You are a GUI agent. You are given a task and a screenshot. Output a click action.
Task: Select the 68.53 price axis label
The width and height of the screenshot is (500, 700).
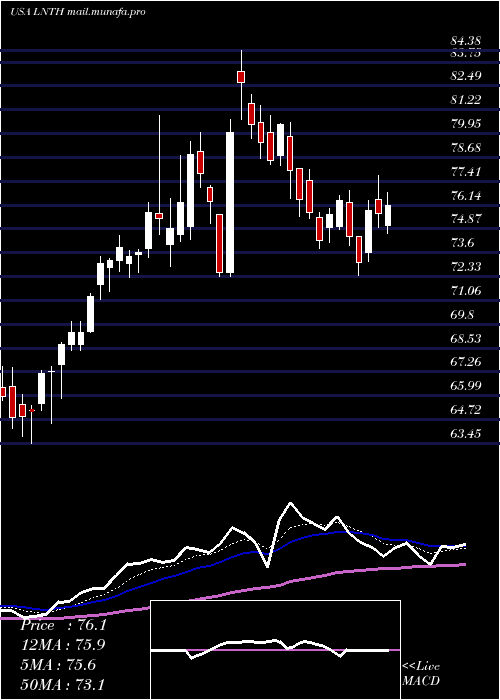[466, 339]
